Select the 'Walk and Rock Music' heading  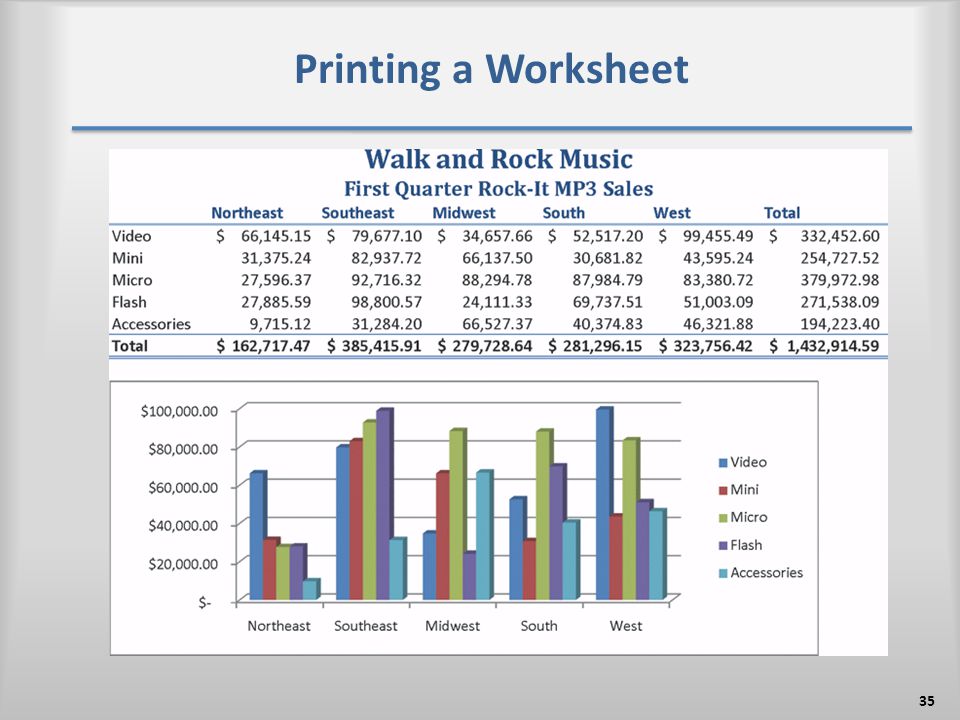[x=498, y=160]
